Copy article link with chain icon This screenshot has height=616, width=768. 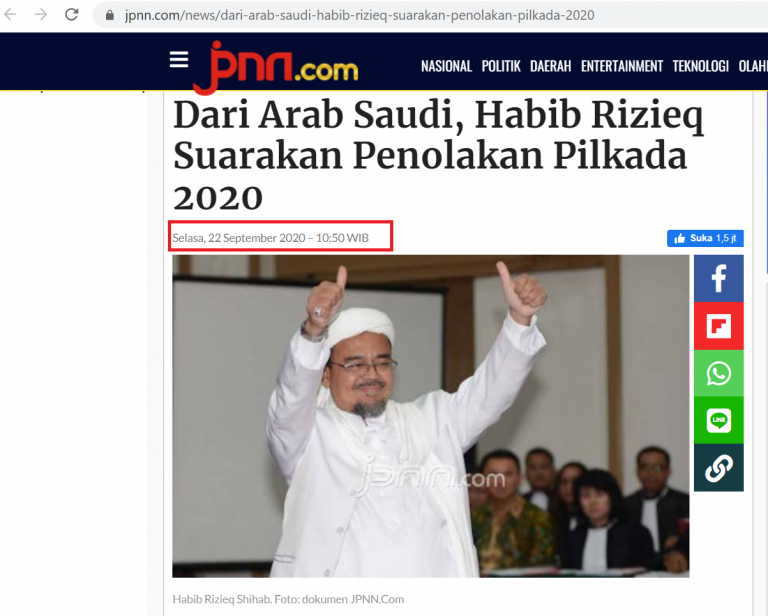719,468
